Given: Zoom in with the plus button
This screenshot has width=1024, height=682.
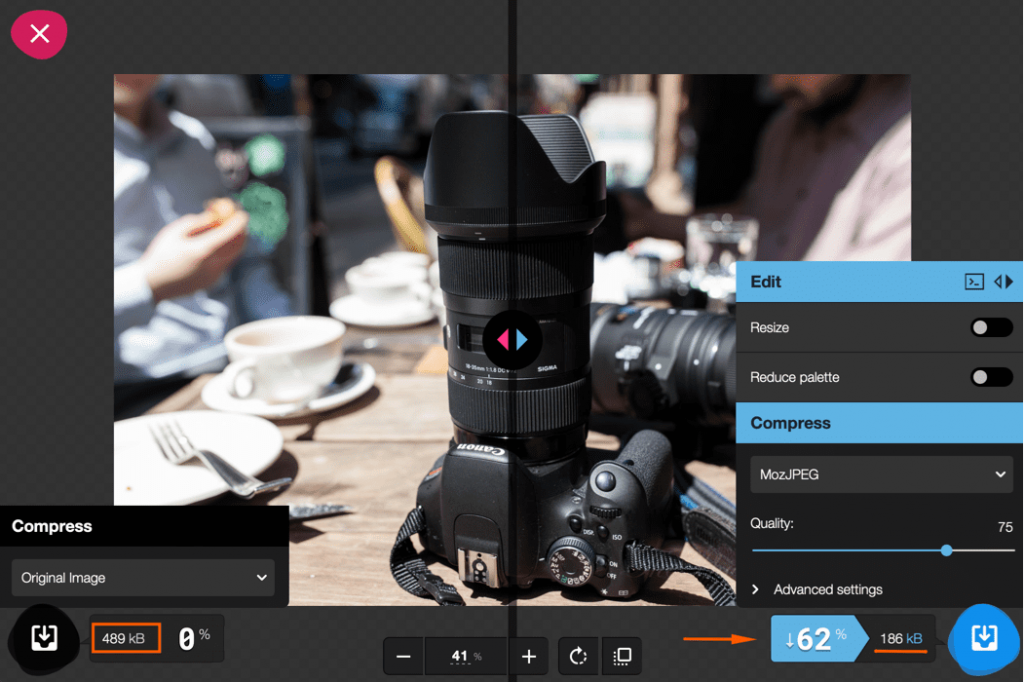Looking at the screenshot, I should tap(529, 657).
